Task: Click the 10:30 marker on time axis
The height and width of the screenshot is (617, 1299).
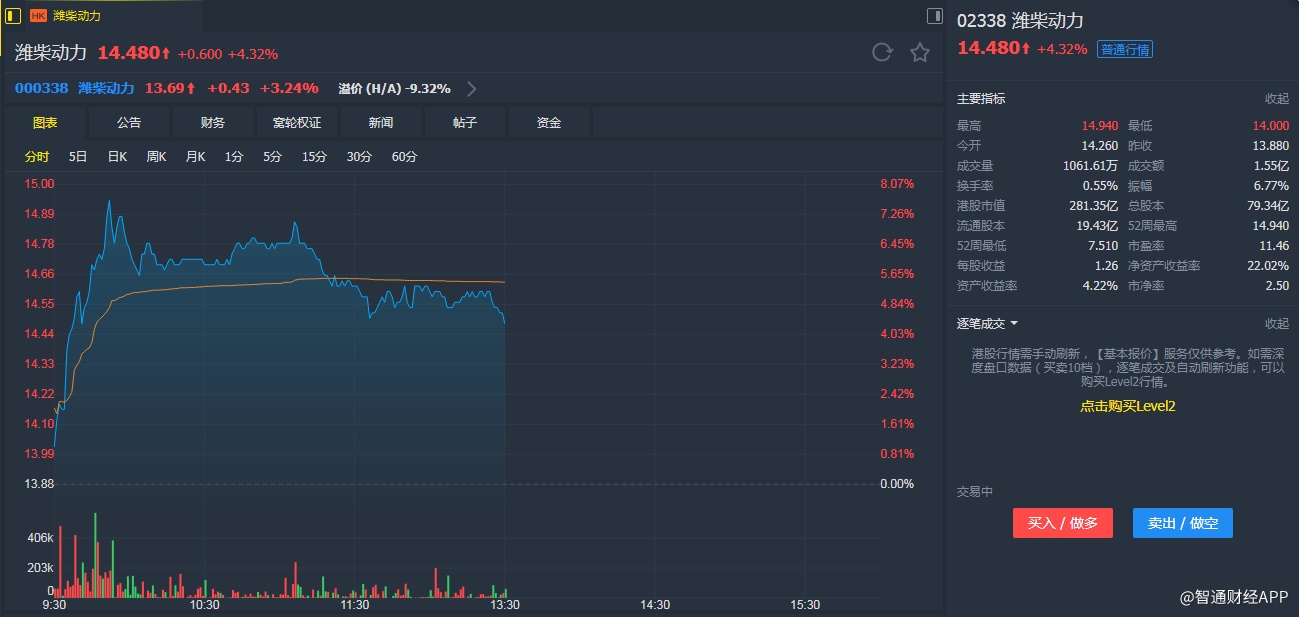Action: [204, 605]
